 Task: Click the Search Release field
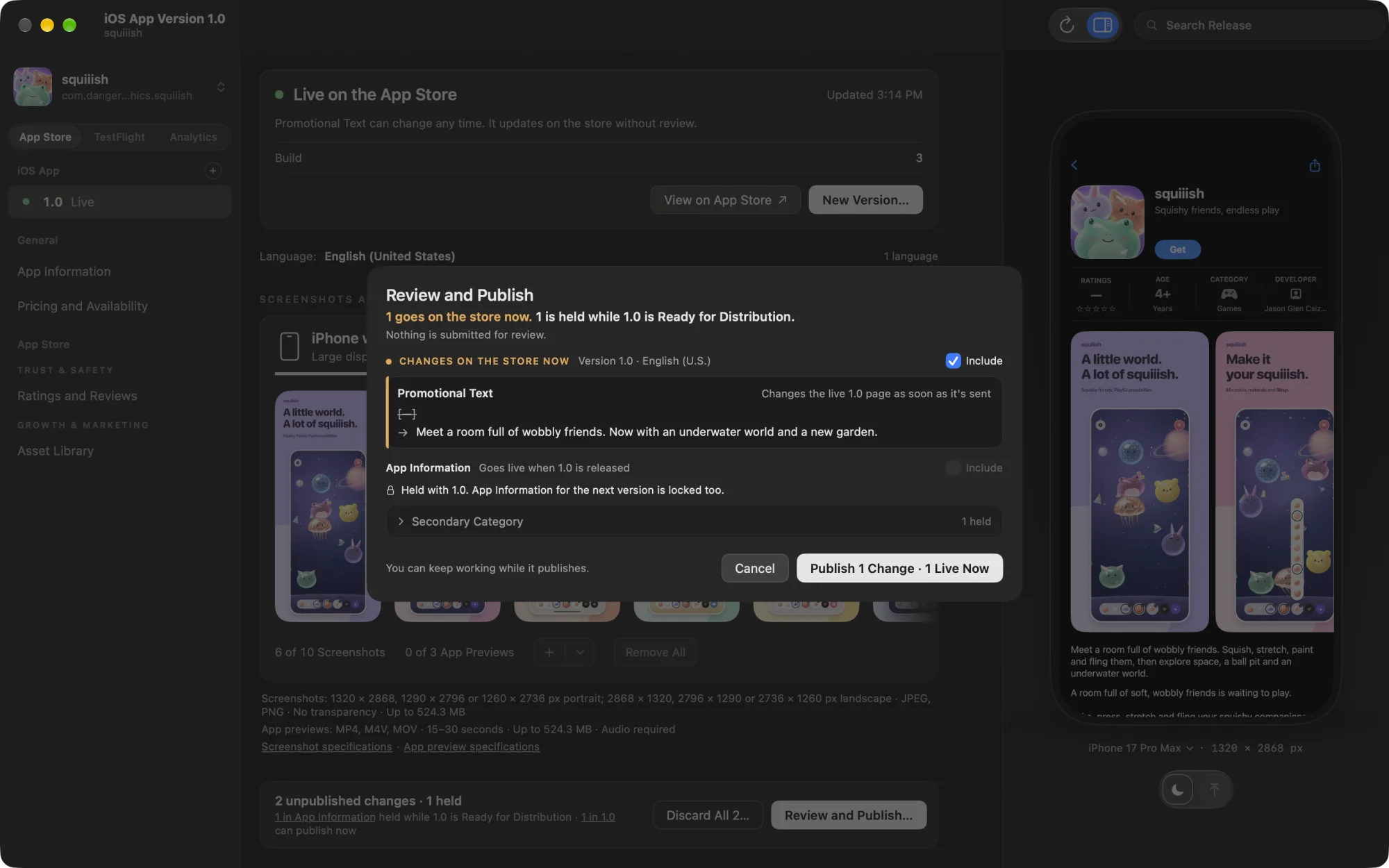(1261, 25)
